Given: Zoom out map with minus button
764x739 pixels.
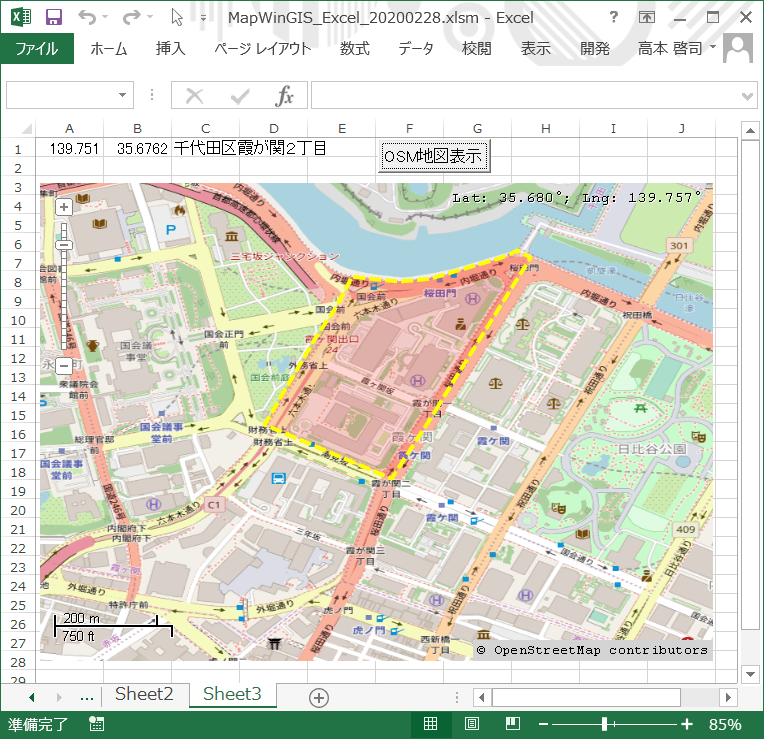Looking at the screenshot, I should [x=64, y=365].
